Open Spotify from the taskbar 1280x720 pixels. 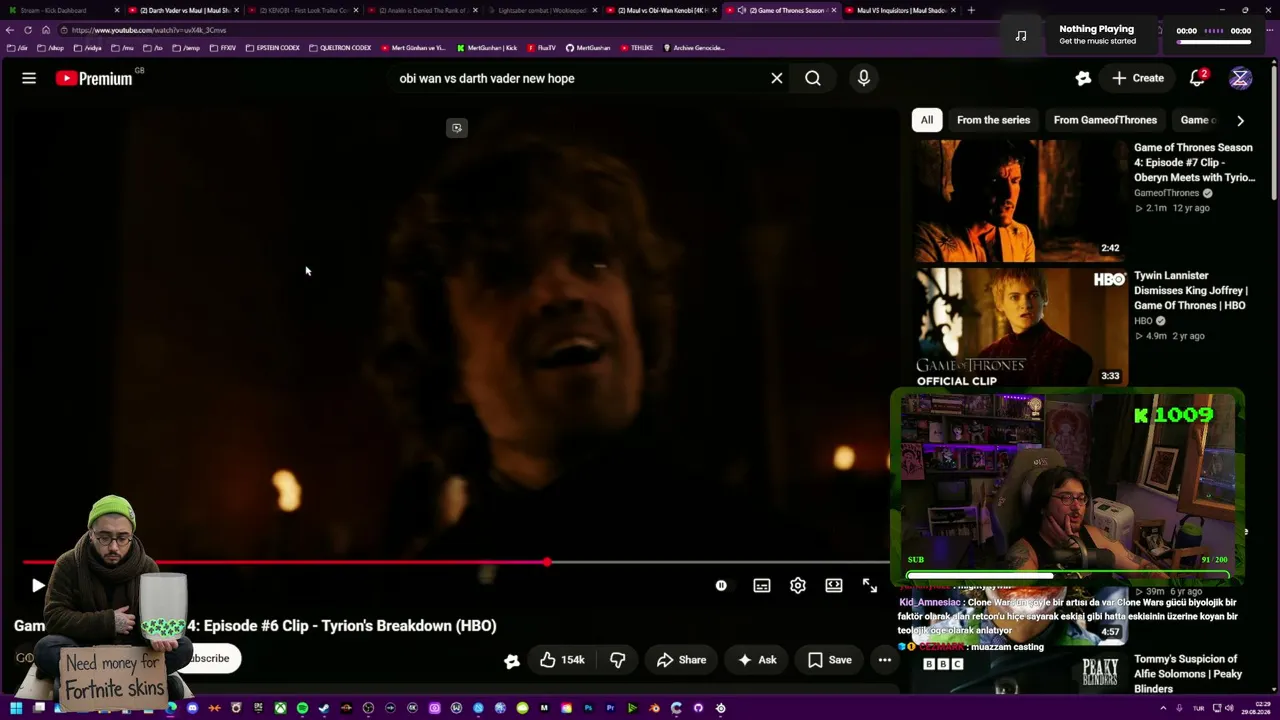click(x=302, y=708)
